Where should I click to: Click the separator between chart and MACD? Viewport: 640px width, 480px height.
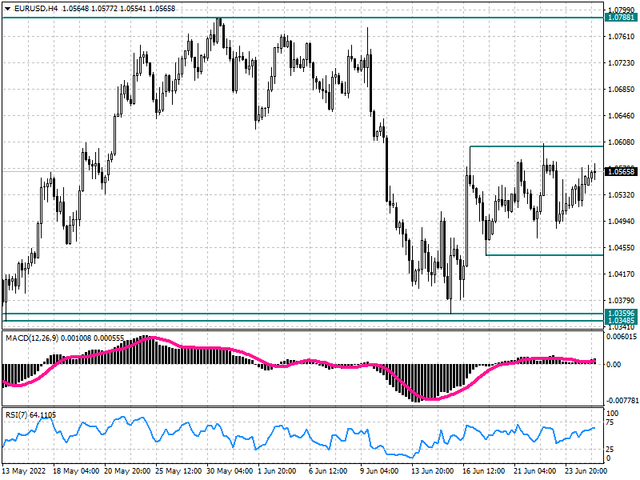pos(300,332)
